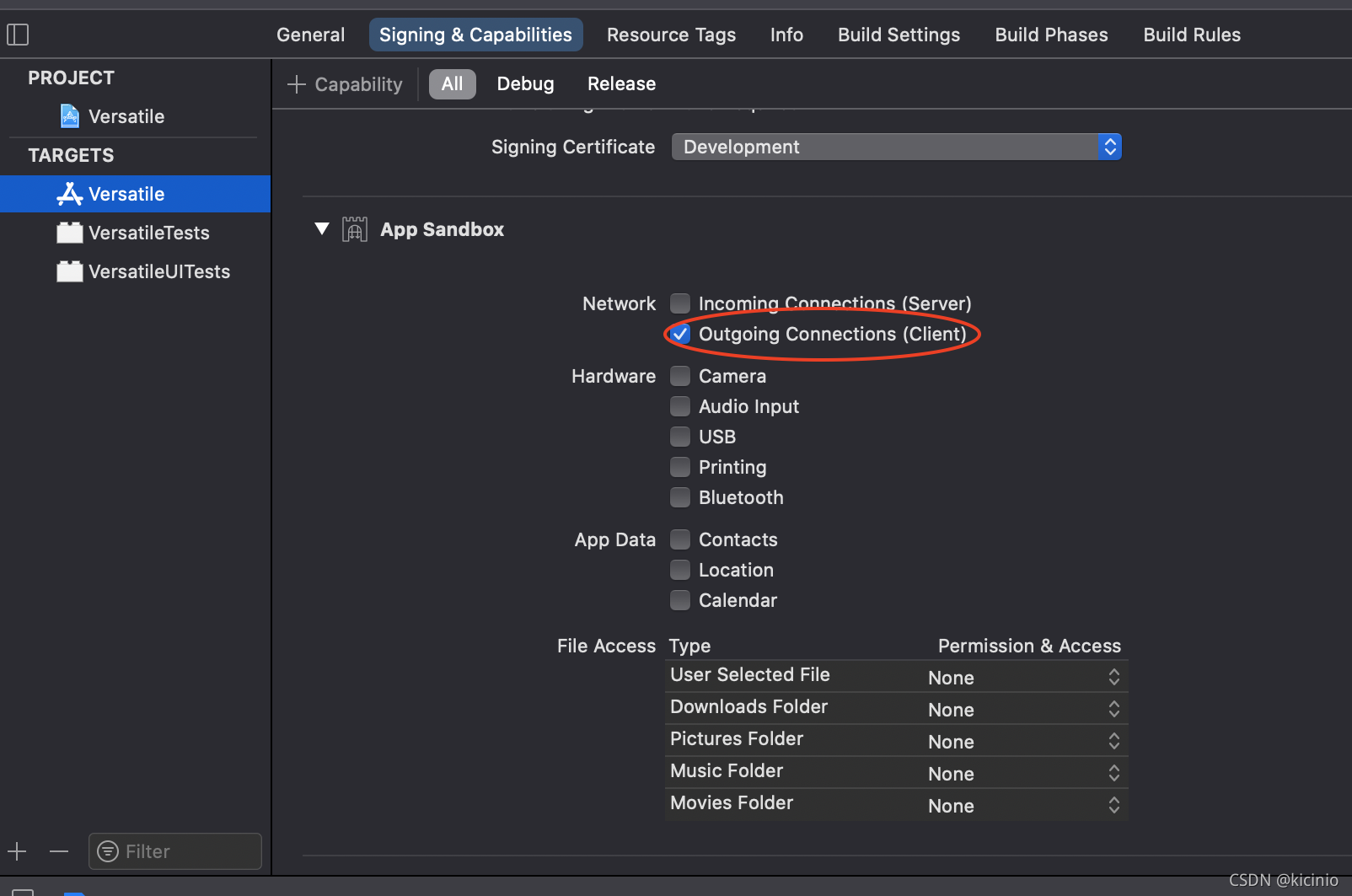Click the filter icon in the Filter field
This screenshot has width=1352, height=896.
point(108,851)
